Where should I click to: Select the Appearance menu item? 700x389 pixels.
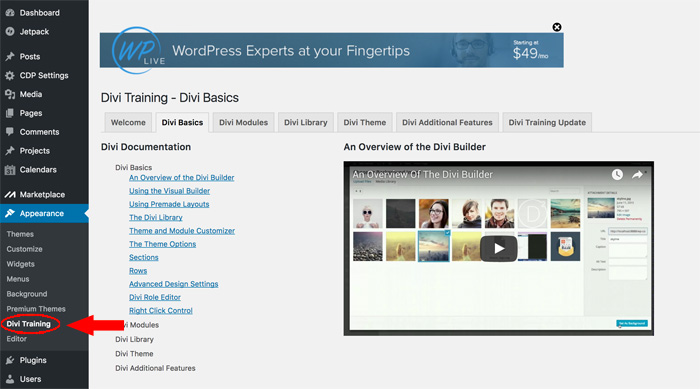coord(44,213)
